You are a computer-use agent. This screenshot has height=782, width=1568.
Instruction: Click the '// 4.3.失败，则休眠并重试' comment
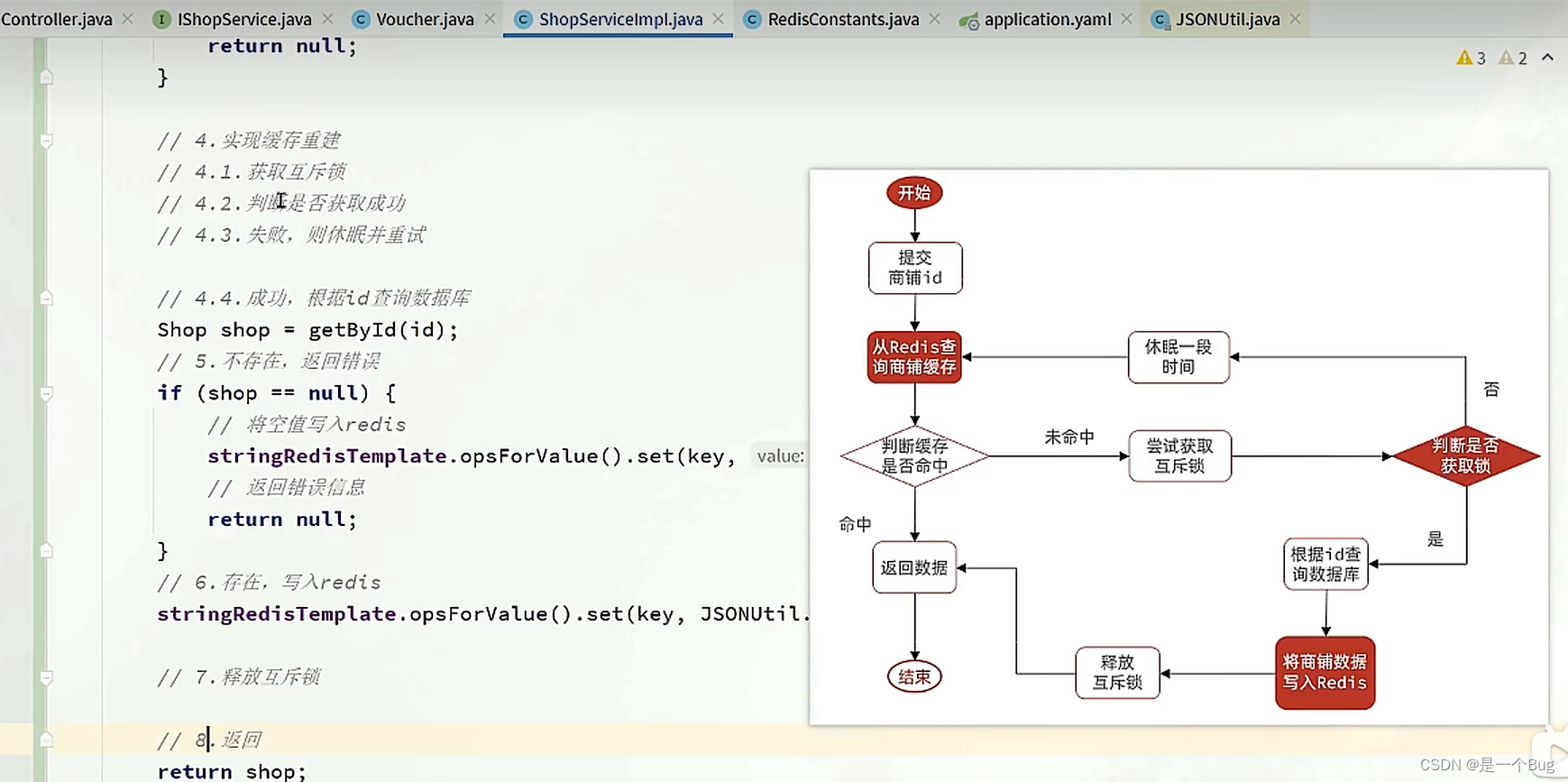coord(291,235)
